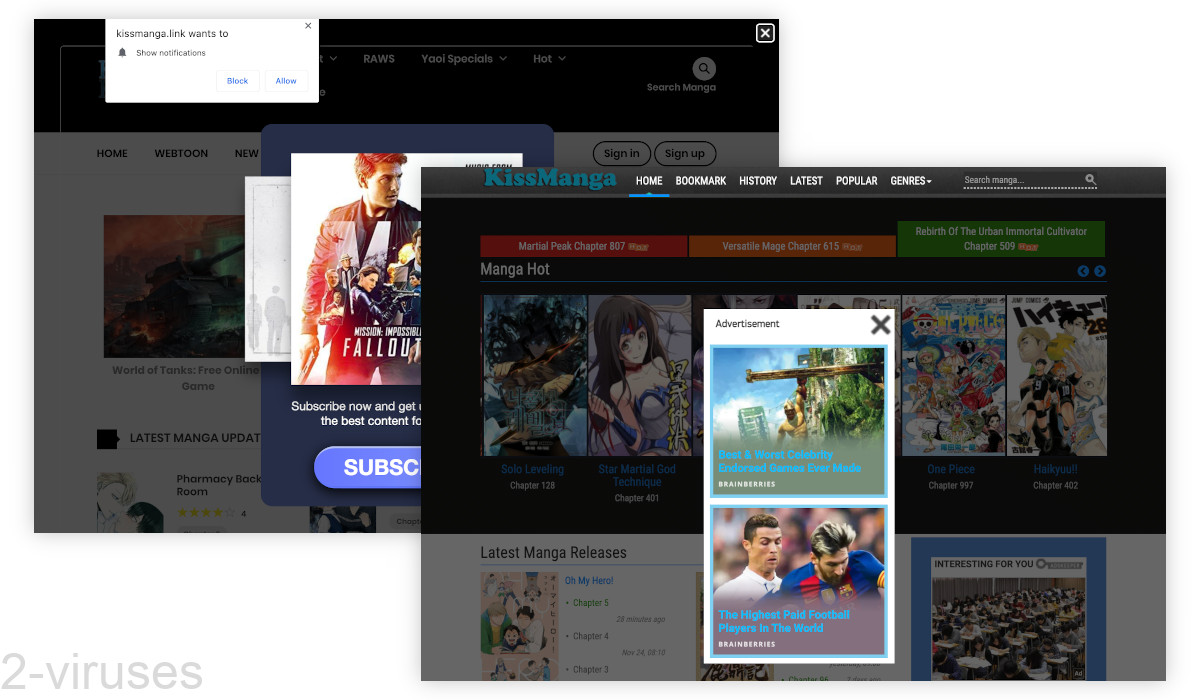Open the Oh My Hero! manga link

tap(589, 580)
